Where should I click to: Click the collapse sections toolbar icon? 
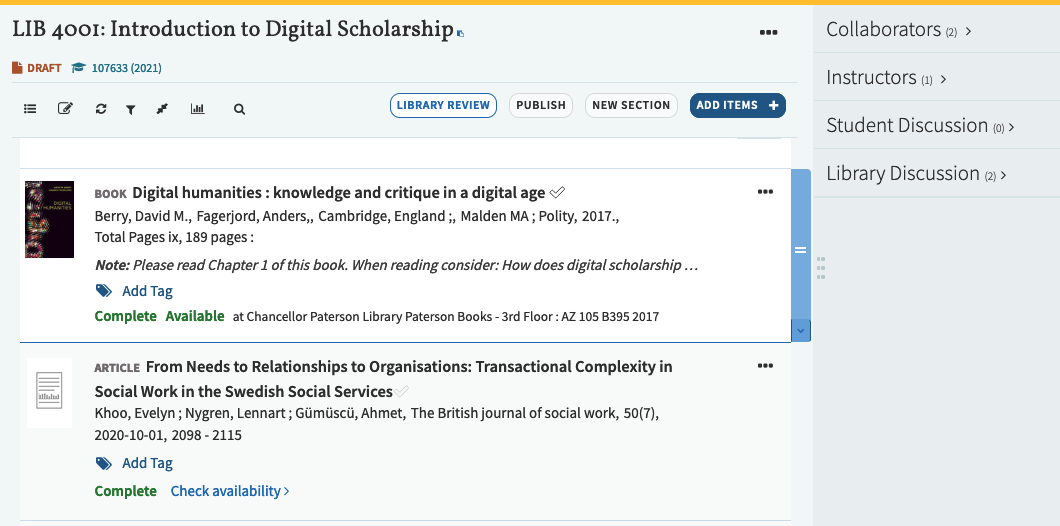point(162,109)
